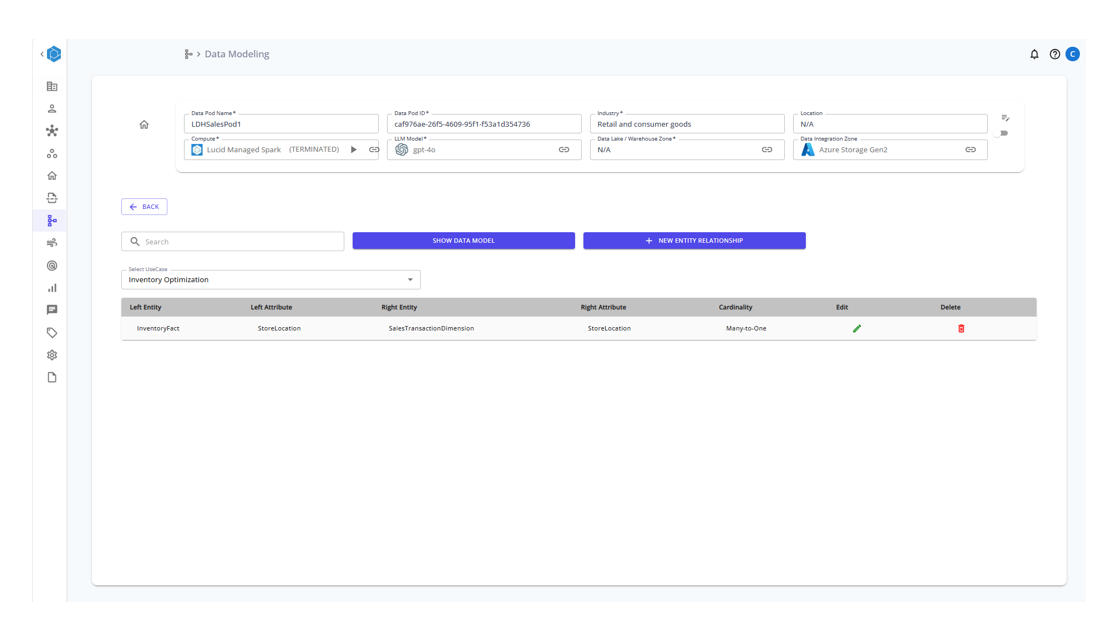Click the Left Attribute column header
1111x630 pixels.
point(271,308)
